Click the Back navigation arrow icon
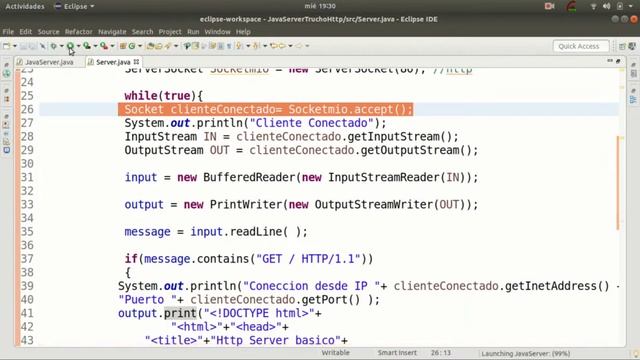640x360 pixels. (x=282, y=46)
